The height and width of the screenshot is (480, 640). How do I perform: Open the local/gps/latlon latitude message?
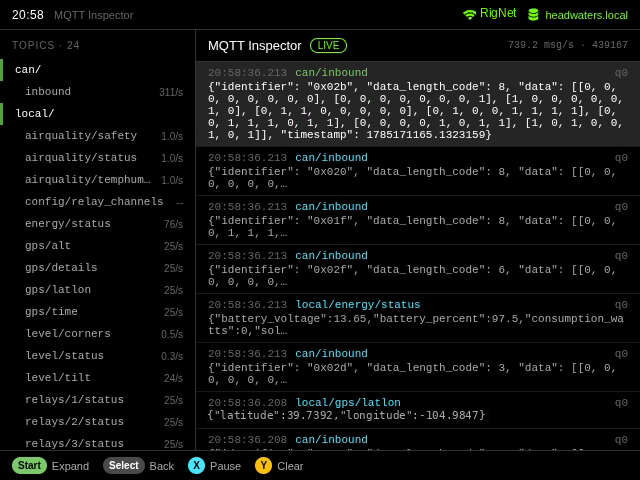click(418, 410)
